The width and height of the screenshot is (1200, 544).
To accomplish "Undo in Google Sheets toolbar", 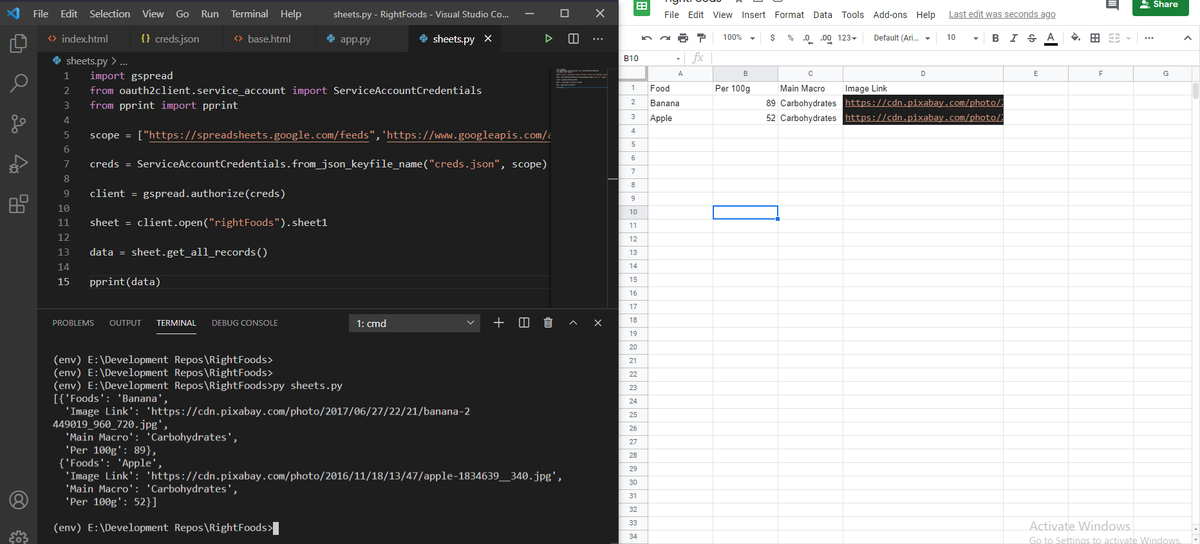I will [x=647, y=37].
